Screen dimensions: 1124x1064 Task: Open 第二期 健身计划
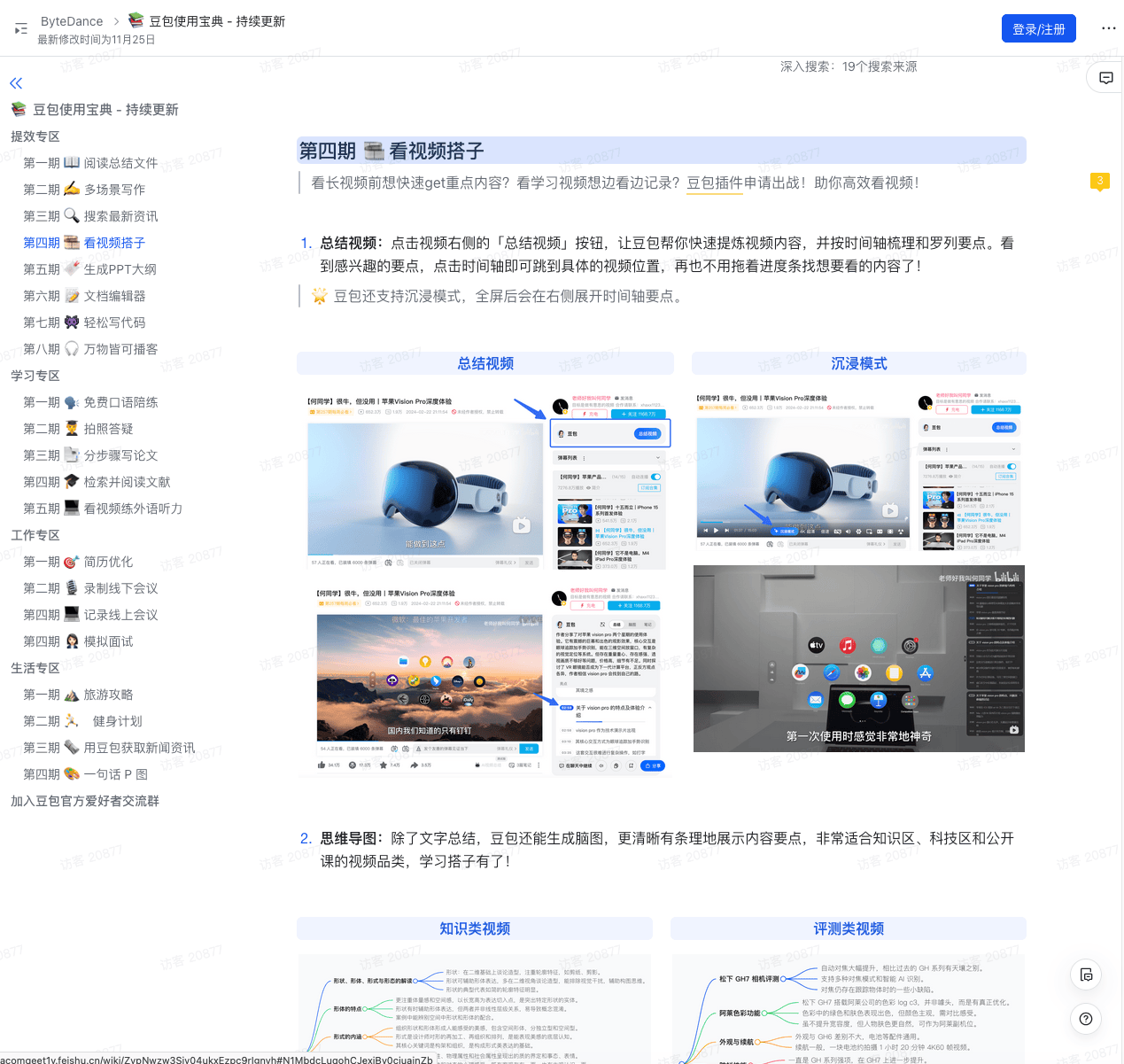tap(82, 721)
